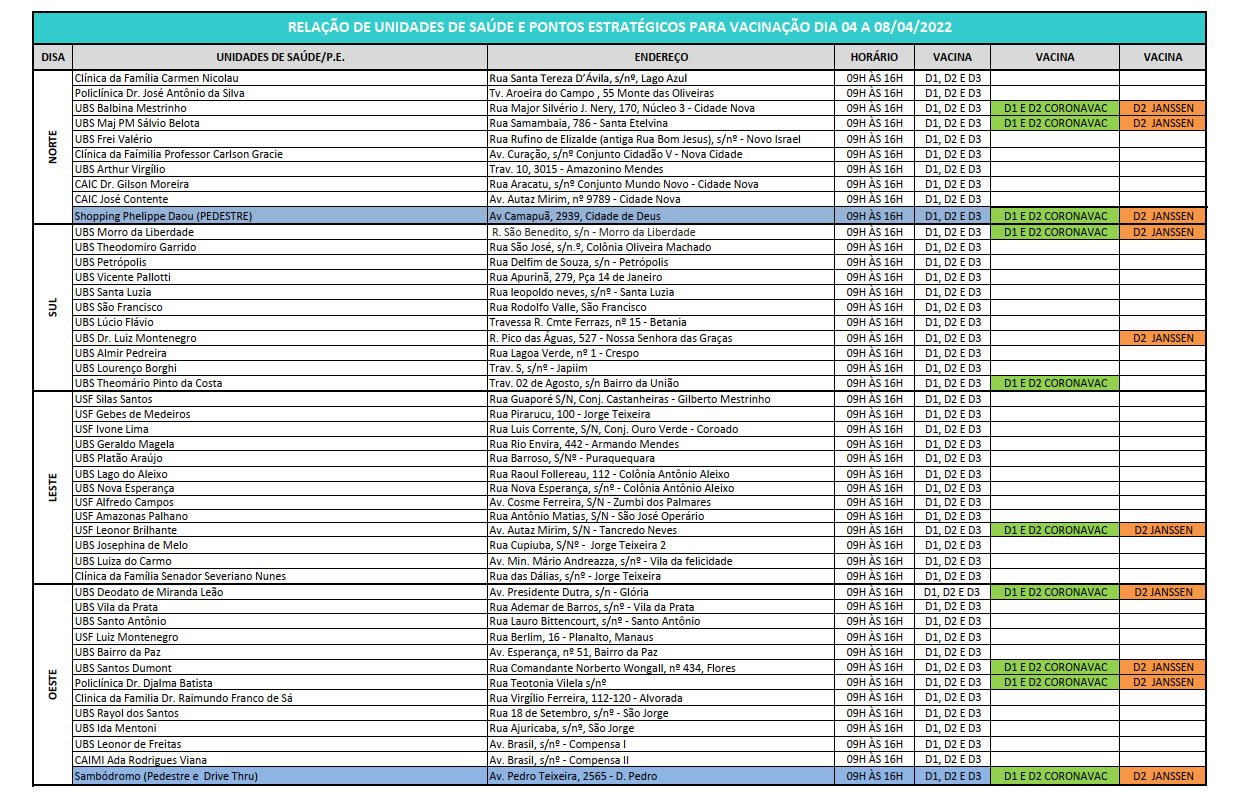This screenshot has width=1247, height=804.
Task: Select the DISA column header
Action: pos(53,58)
